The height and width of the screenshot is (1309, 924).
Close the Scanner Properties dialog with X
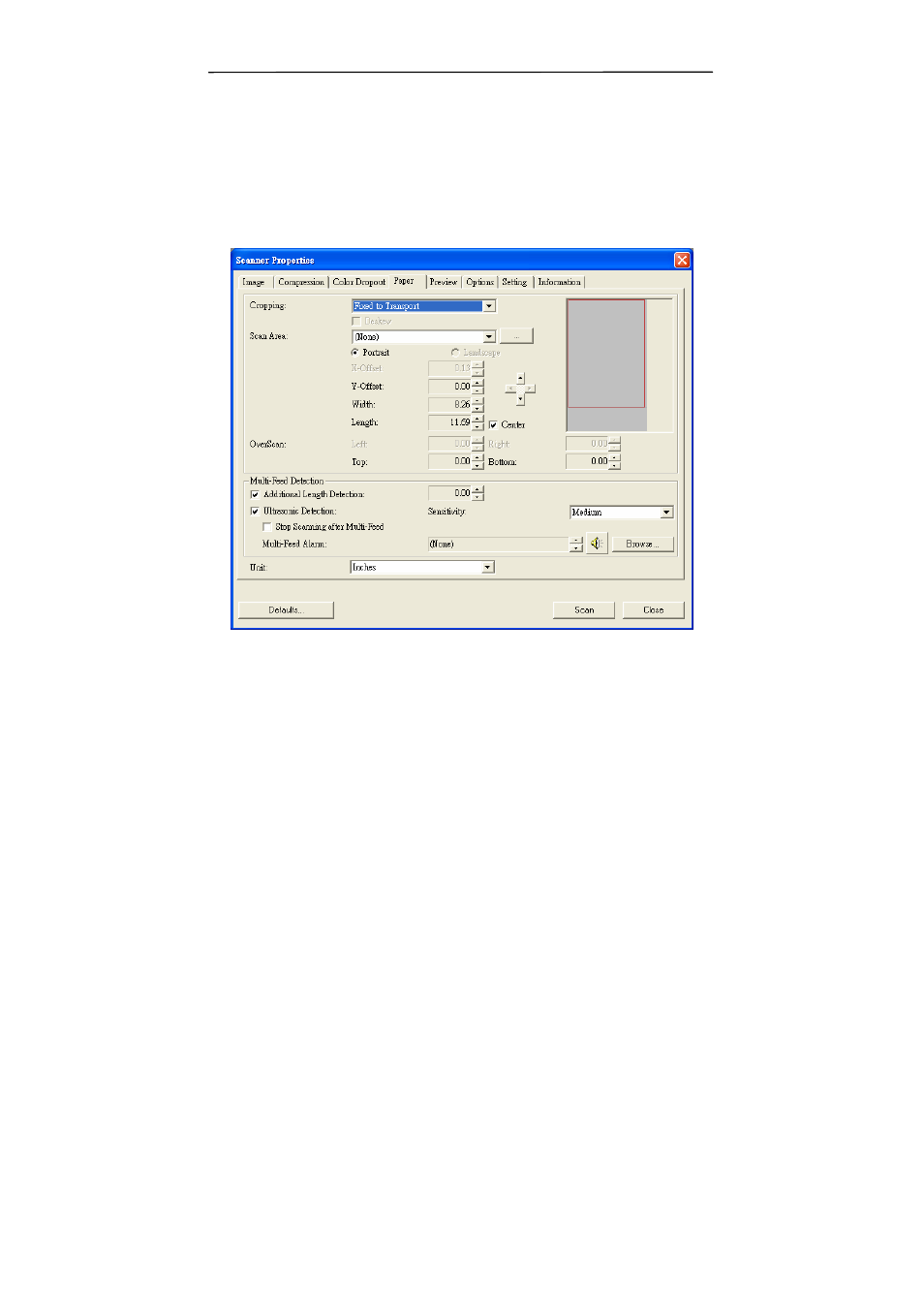[x=682, y=260]
